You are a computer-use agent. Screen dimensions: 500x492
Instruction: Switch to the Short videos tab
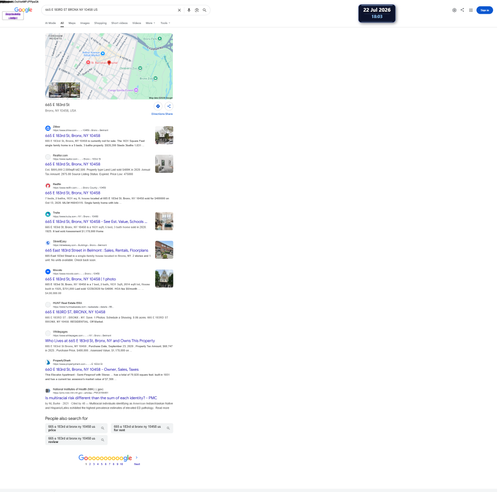pos(119,23)
